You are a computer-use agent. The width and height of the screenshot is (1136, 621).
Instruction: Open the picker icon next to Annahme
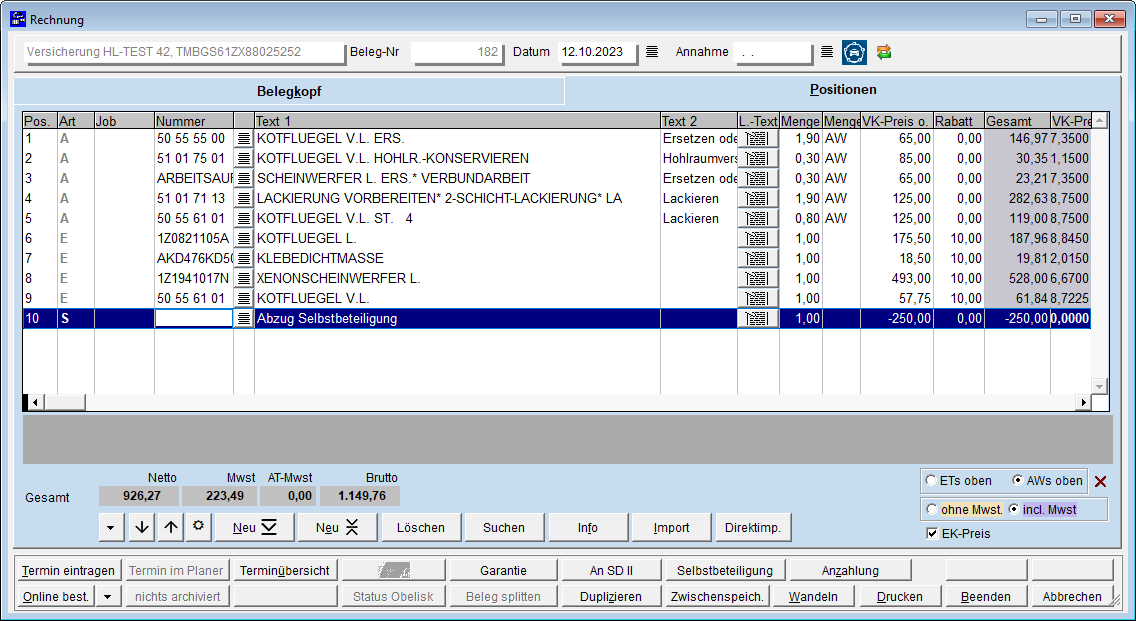(x=827, y=52)
